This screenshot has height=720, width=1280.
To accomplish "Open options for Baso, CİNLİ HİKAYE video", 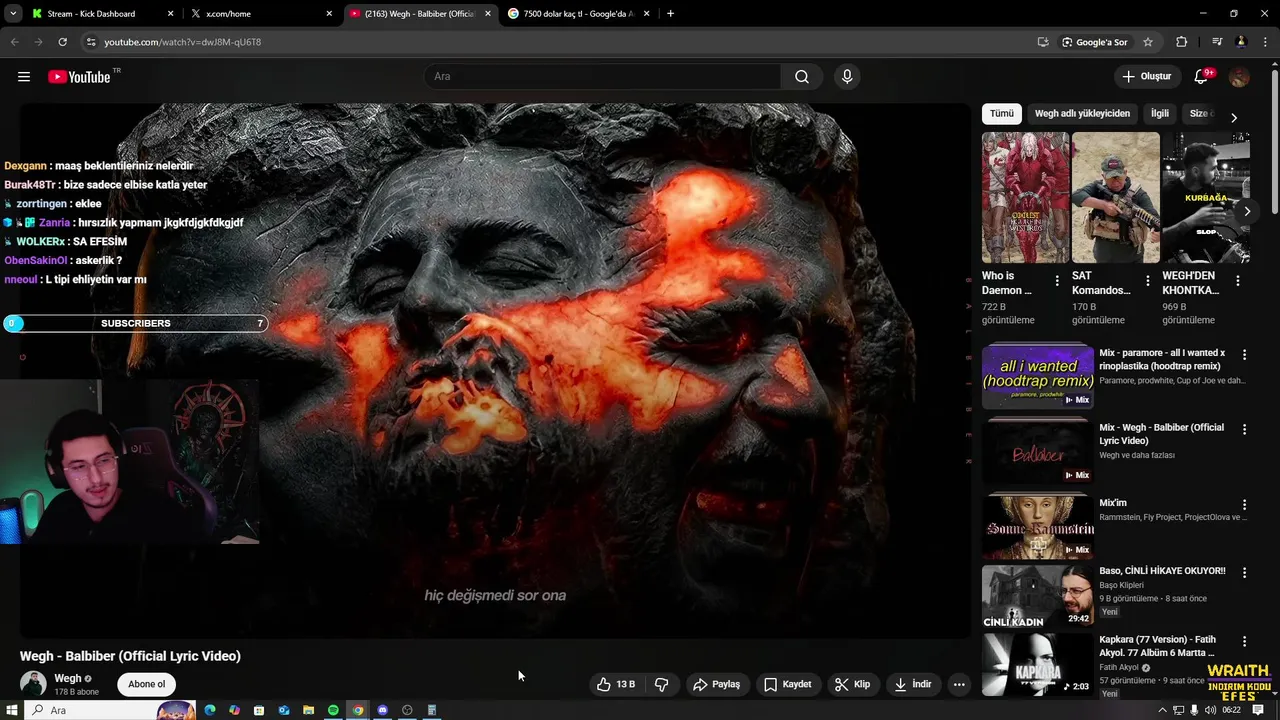I will coord(1244,573).
